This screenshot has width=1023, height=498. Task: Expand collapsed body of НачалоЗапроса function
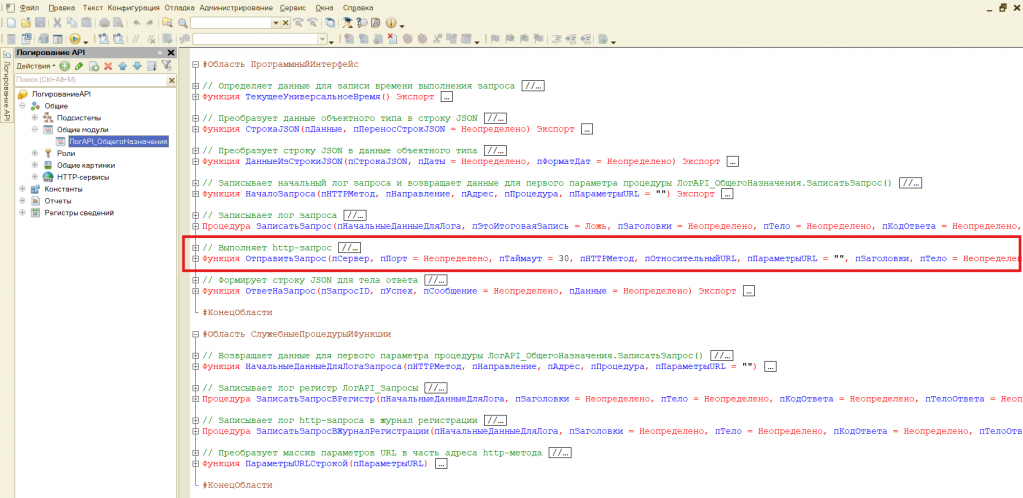tap(727, 194)
